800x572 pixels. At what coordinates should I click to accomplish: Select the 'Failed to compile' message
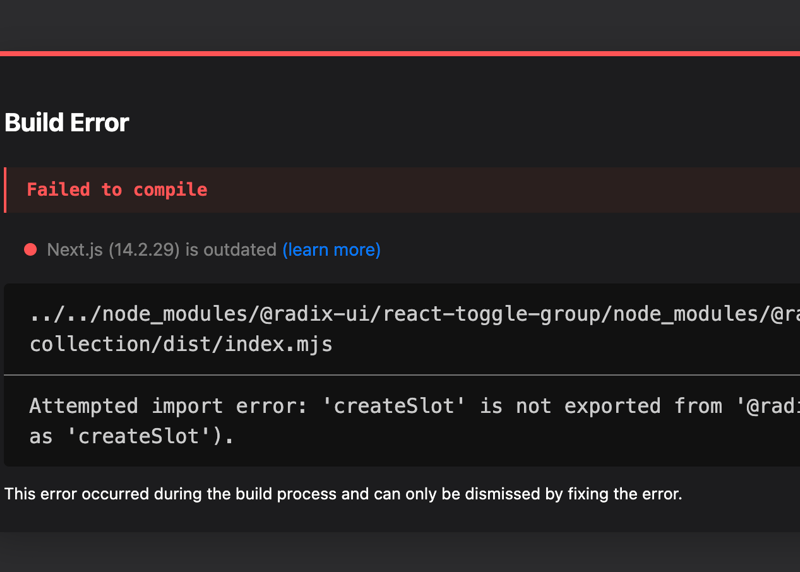(x=117, y=190)
